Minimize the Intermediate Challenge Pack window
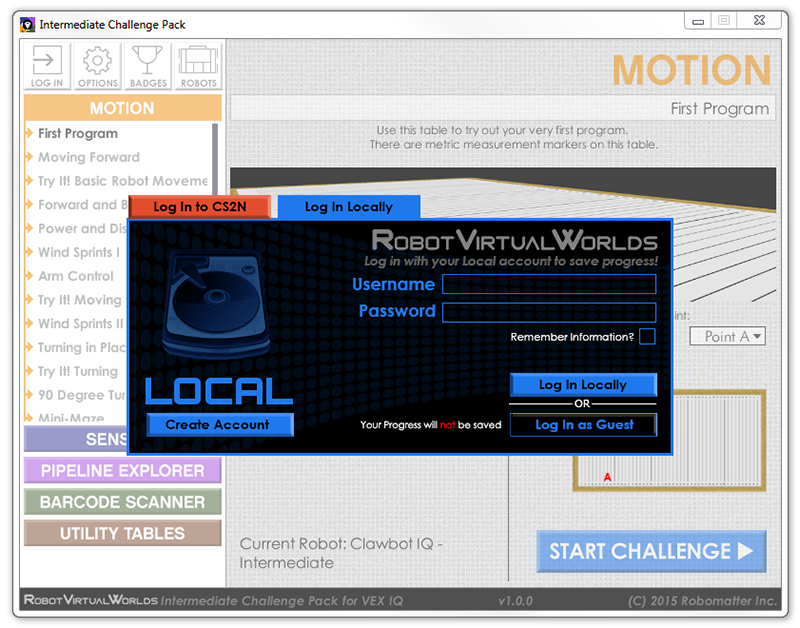 (698, 21)
